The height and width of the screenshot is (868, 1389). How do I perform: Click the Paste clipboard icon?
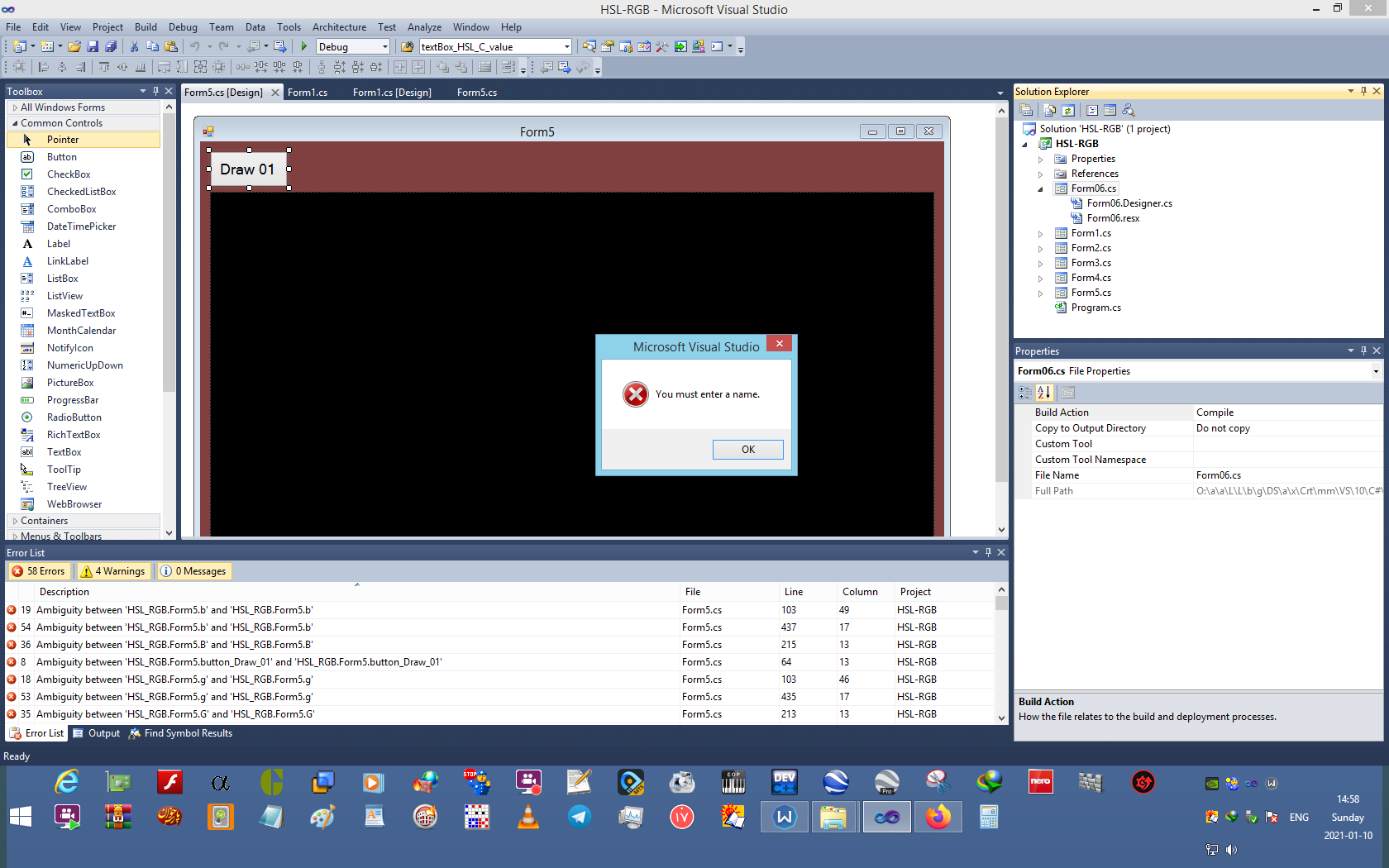click(x=171, y=47)
